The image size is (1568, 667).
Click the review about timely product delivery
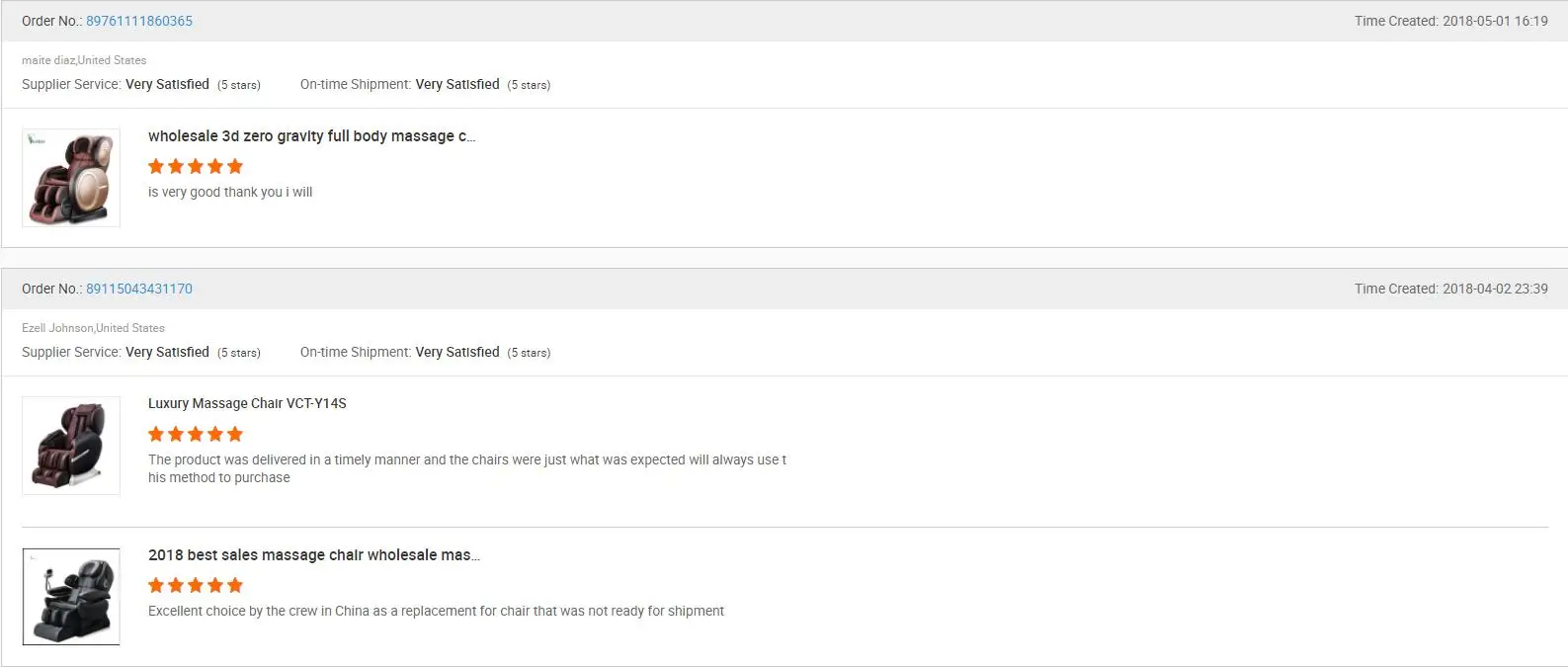[466, 460]
